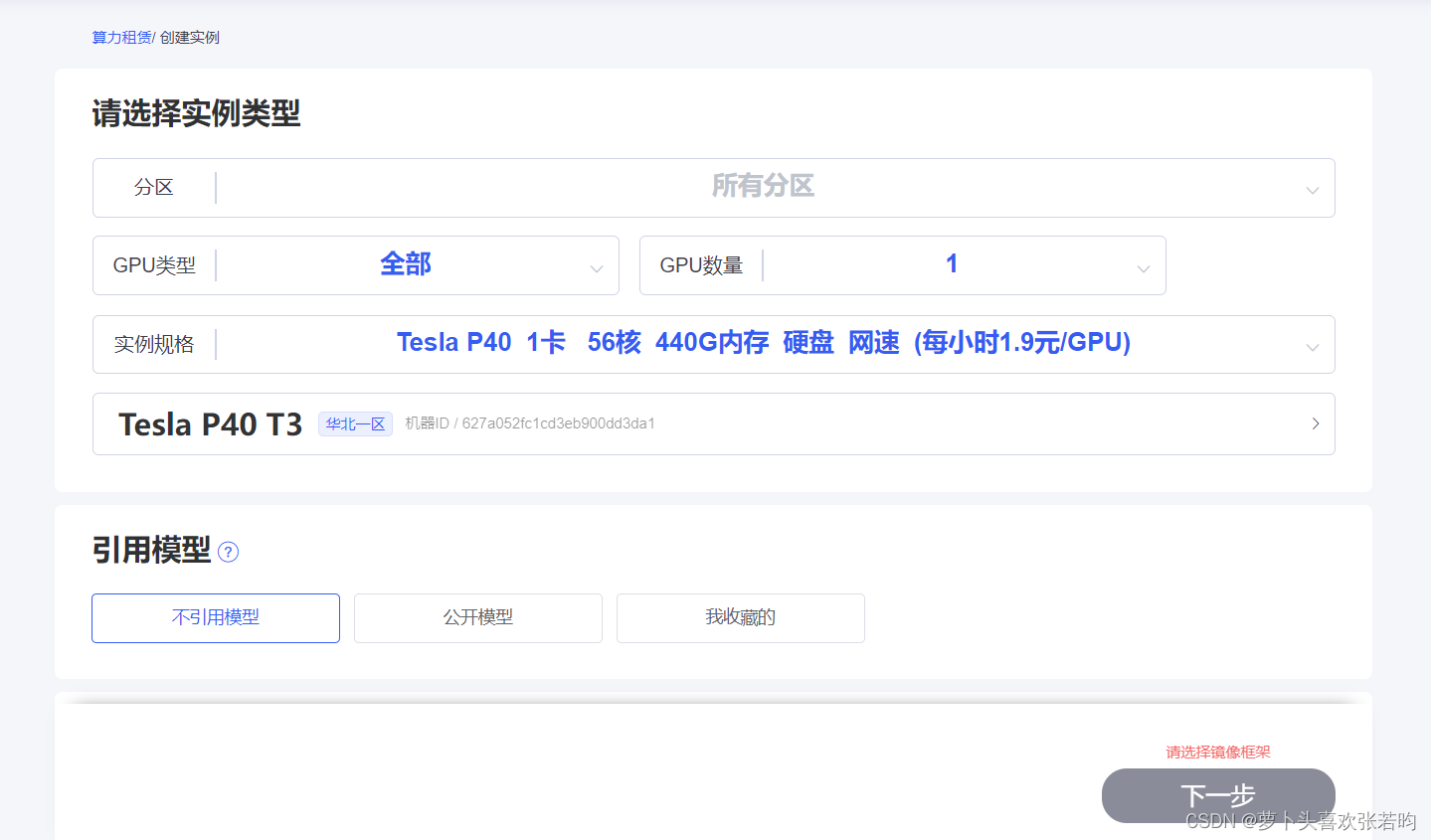Open the GPU数量 dropdown showing 1
This screenshot has height=840, width=1431.
click(x=903, y=265)
